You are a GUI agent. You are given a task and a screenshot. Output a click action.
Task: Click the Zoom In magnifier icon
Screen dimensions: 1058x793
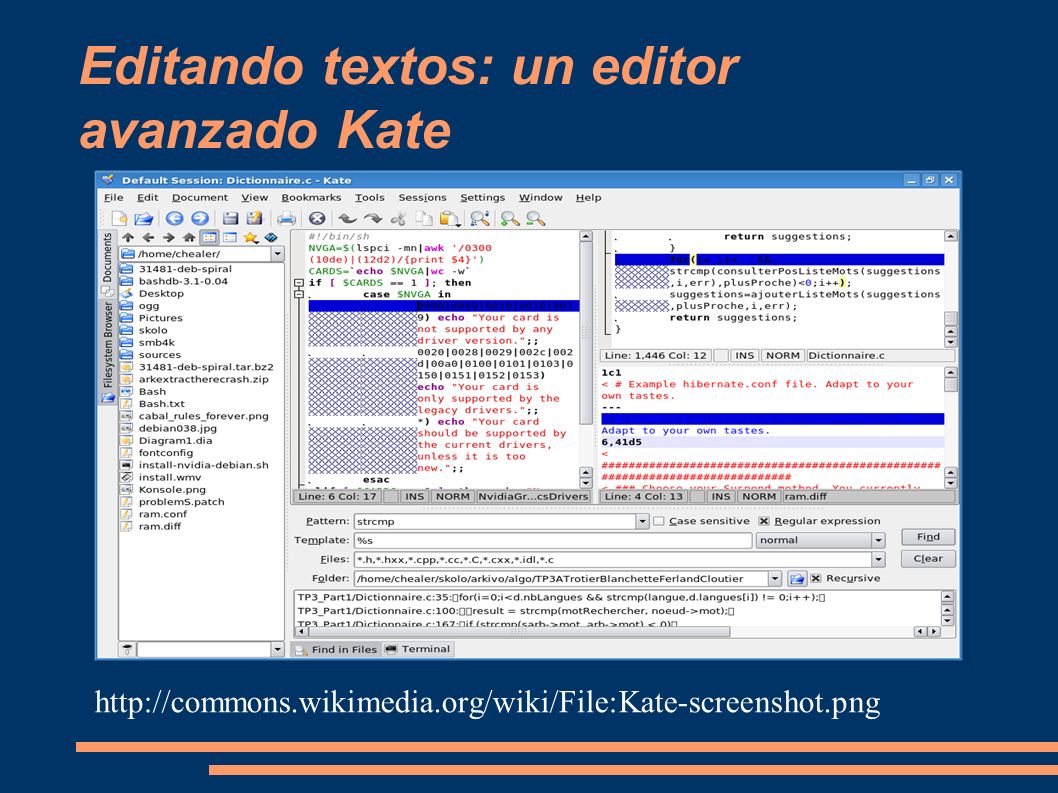coord(510,219)
